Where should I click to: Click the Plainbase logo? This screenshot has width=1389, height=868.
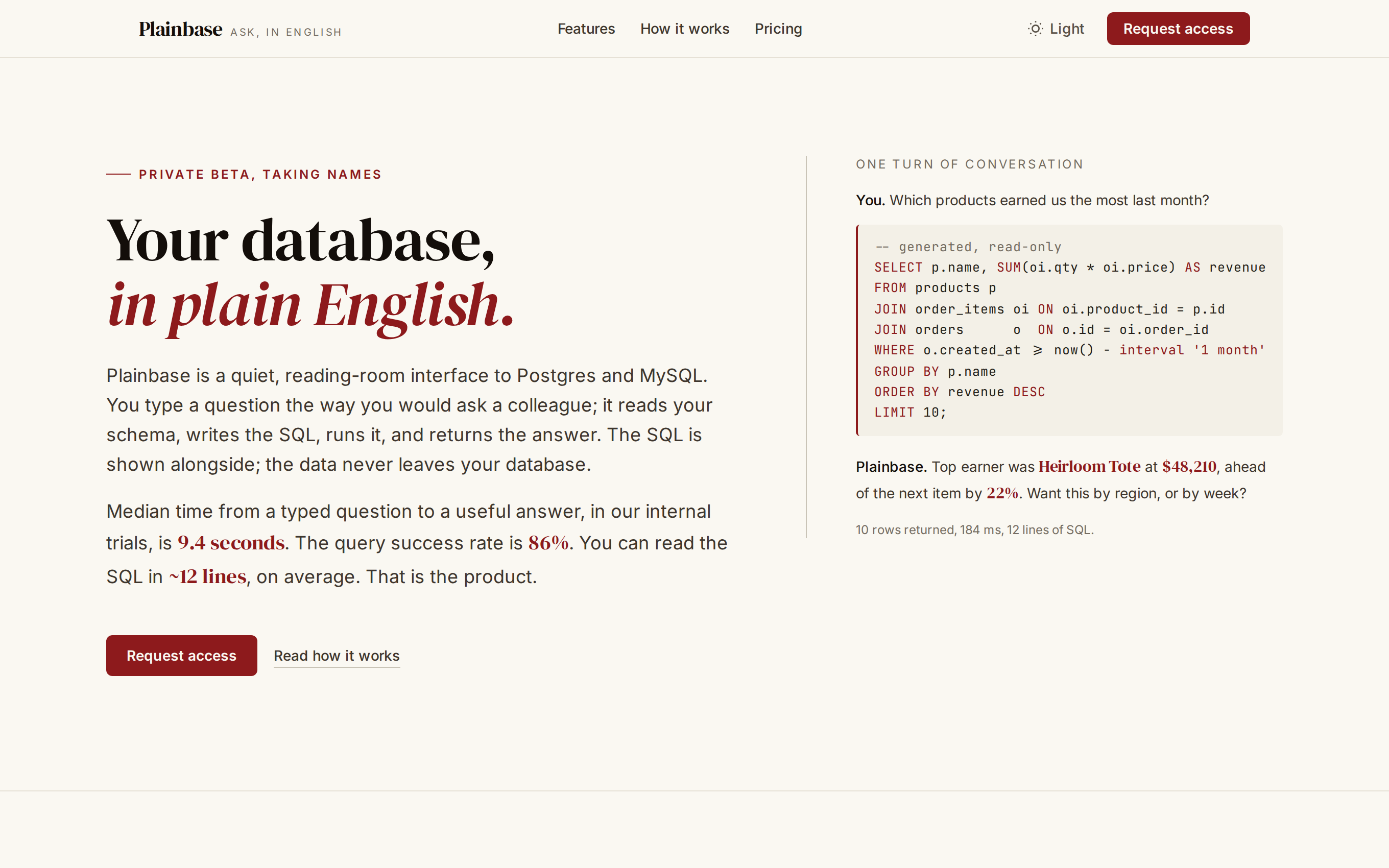pyautogui.click(x=180, y=29)
